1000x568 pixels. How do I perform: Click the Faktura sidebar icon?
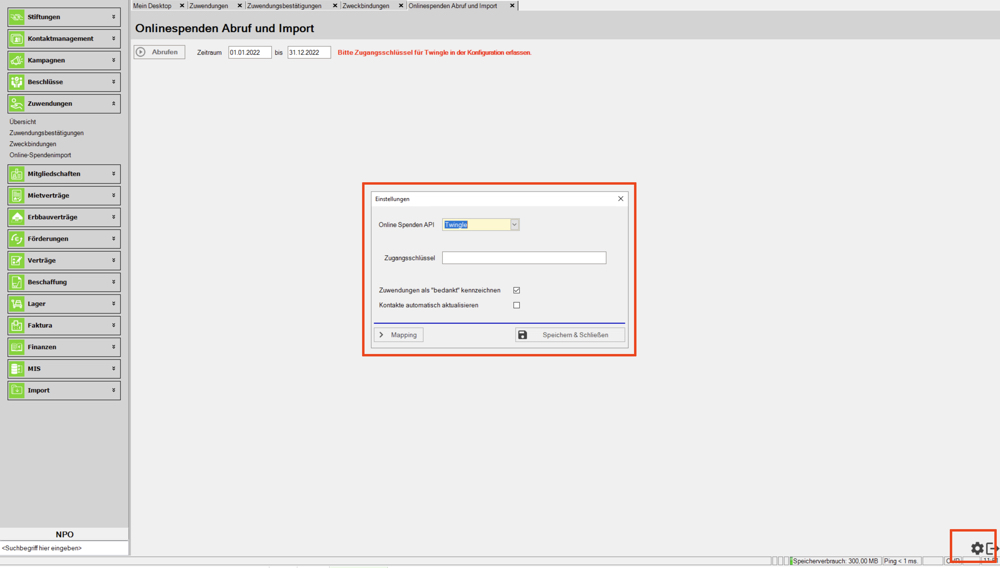click(17, 325)
